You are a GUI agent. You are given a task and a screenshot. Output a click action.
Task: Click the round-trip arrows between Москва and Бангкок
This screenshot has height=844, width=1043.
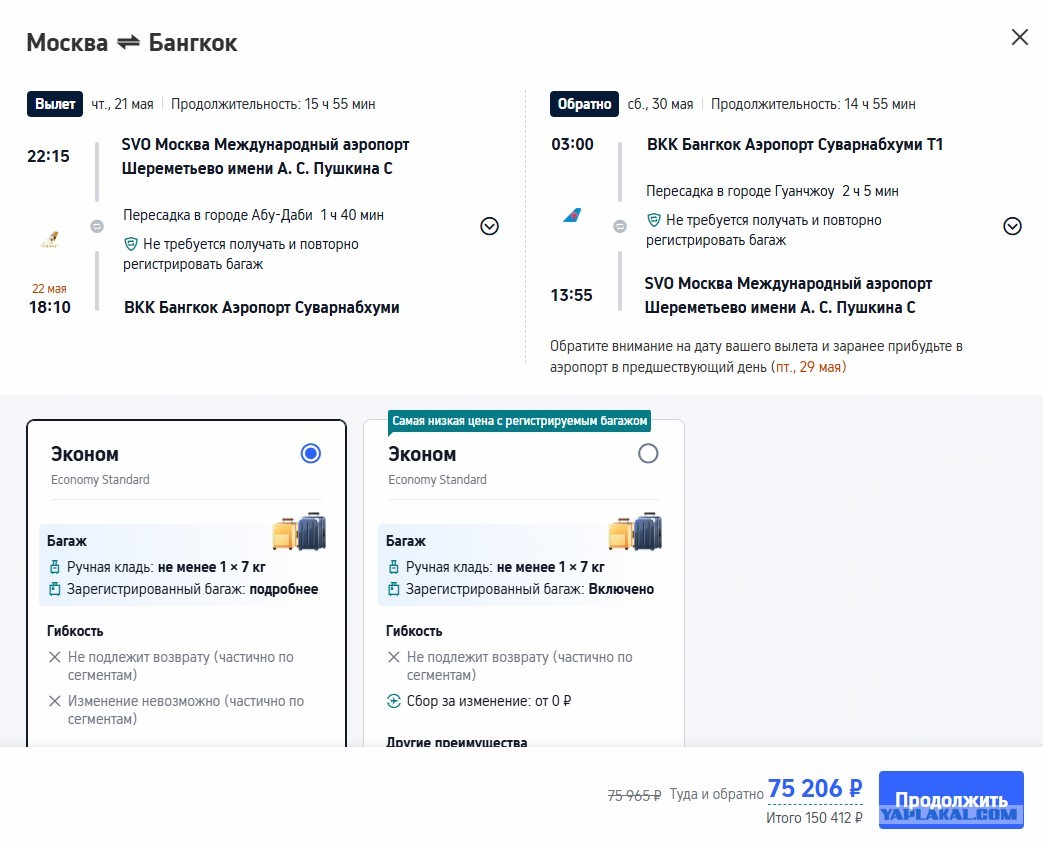128,43
